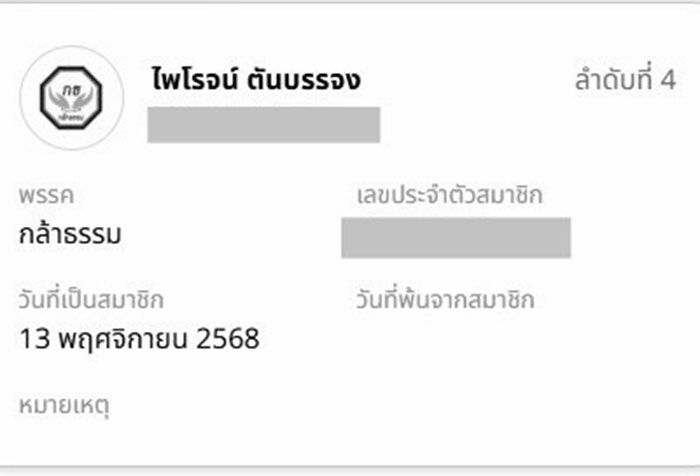Screen dimensions: 700x476
Task: Click the Kla Tham party logo icon
Action: 72,97
